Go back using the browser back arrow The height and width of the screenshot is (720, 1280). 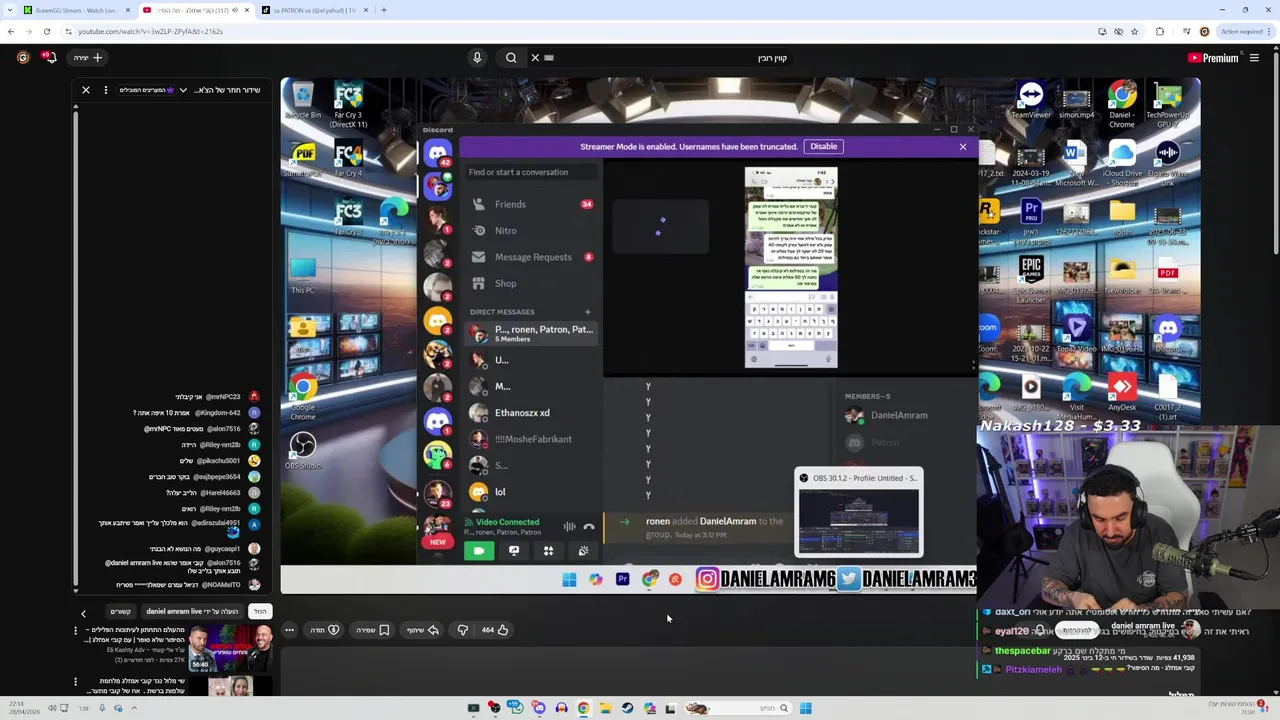[11, 31]
